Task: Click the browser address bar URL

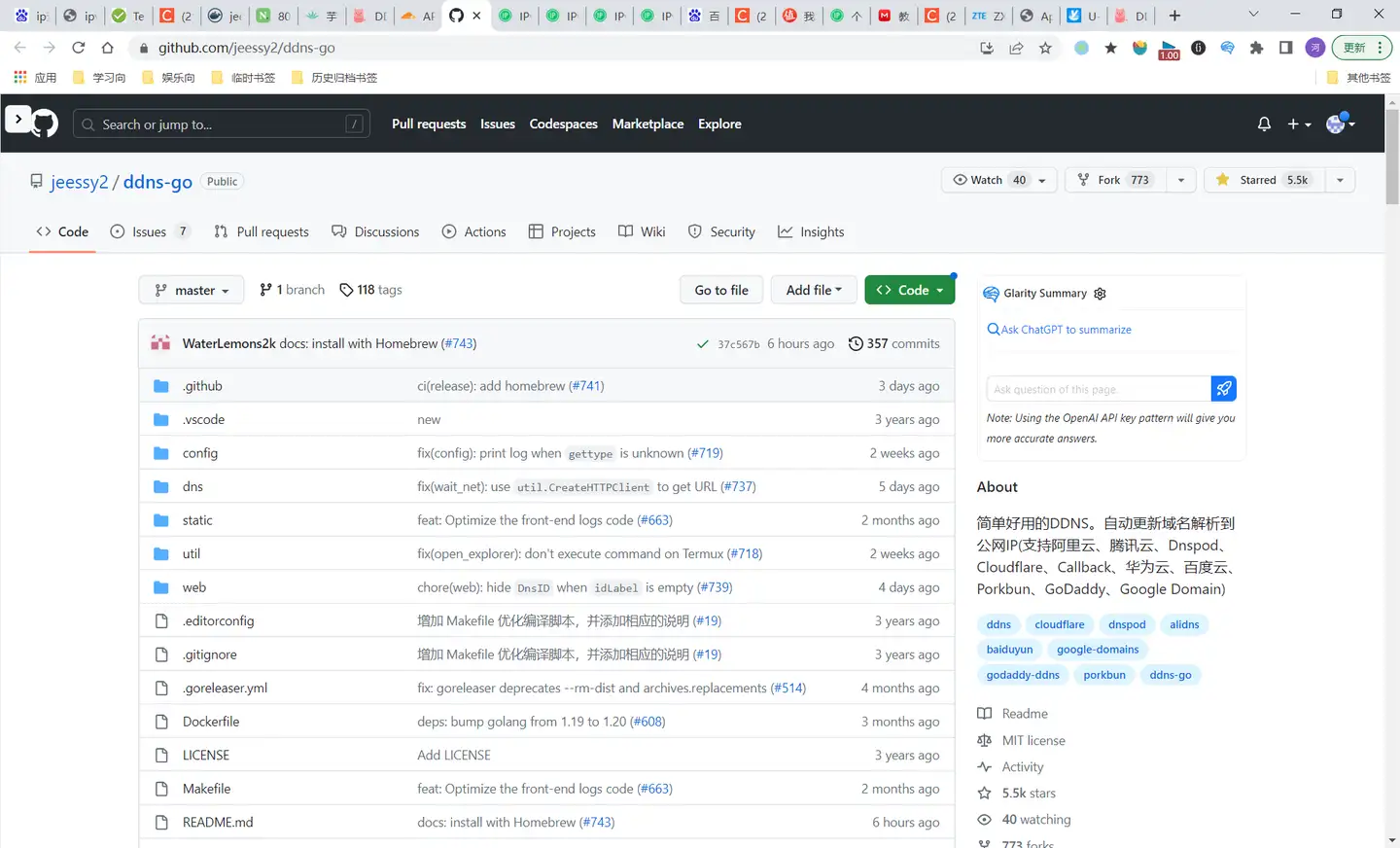Action: click(247, 48)
